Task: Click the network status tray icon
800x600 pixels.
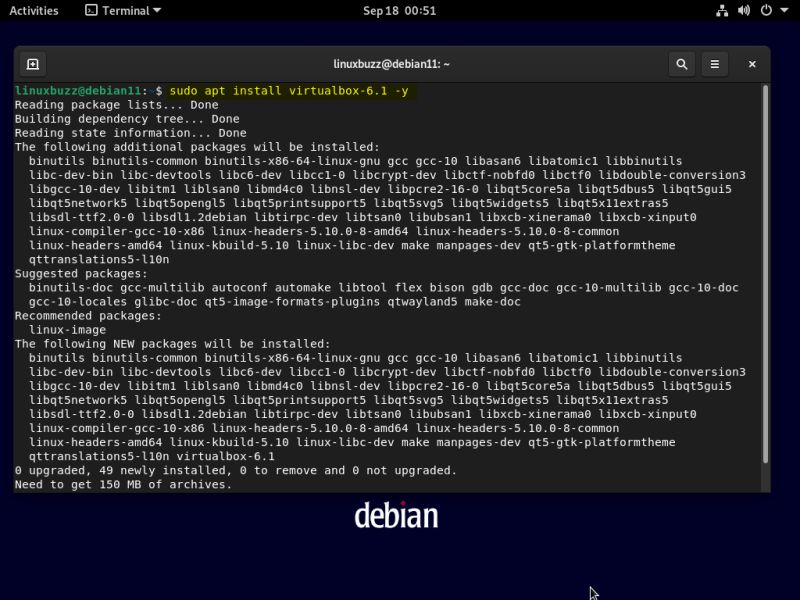Action: (x=722, y=11)
